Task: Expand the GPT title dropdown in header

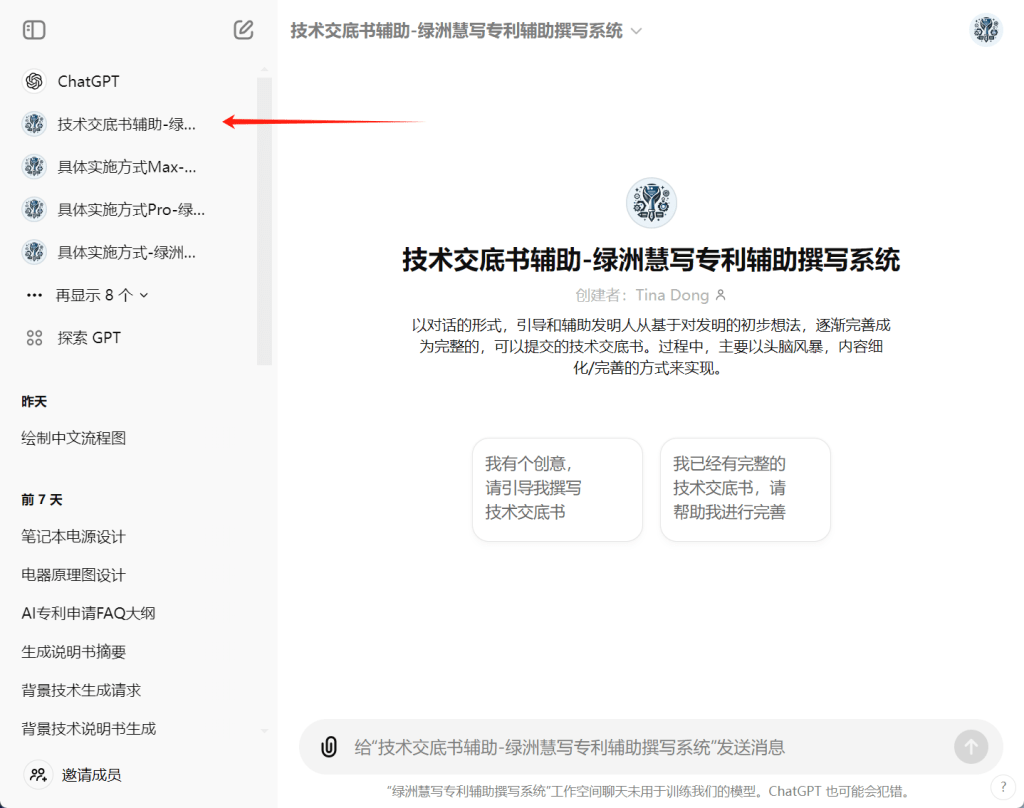Action: 636,31
